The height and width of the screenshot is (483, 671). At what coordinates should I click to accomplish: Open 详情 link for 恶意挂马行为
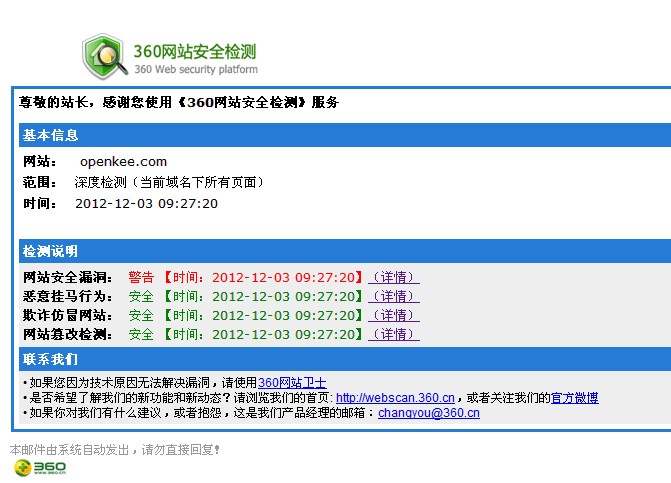click(394, 296)
